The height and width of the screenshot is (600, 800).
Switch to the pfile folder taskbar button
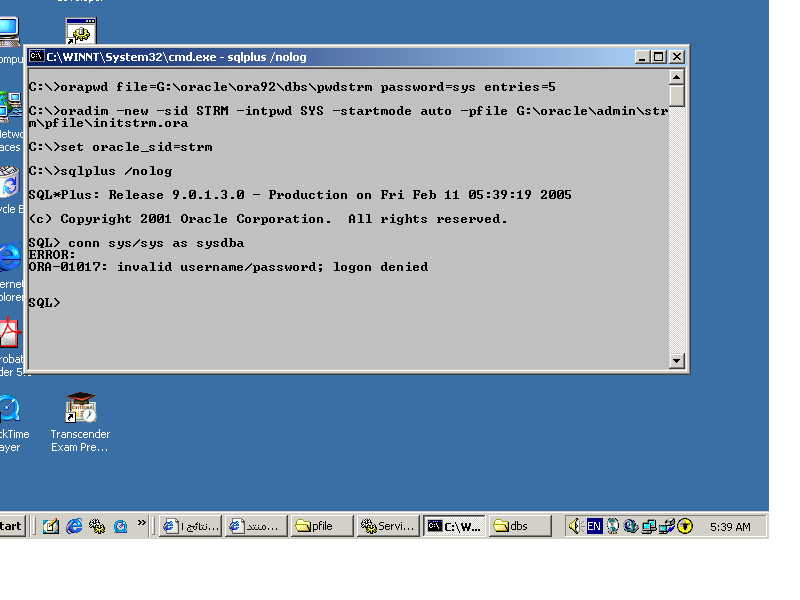(x=322, y=526)
